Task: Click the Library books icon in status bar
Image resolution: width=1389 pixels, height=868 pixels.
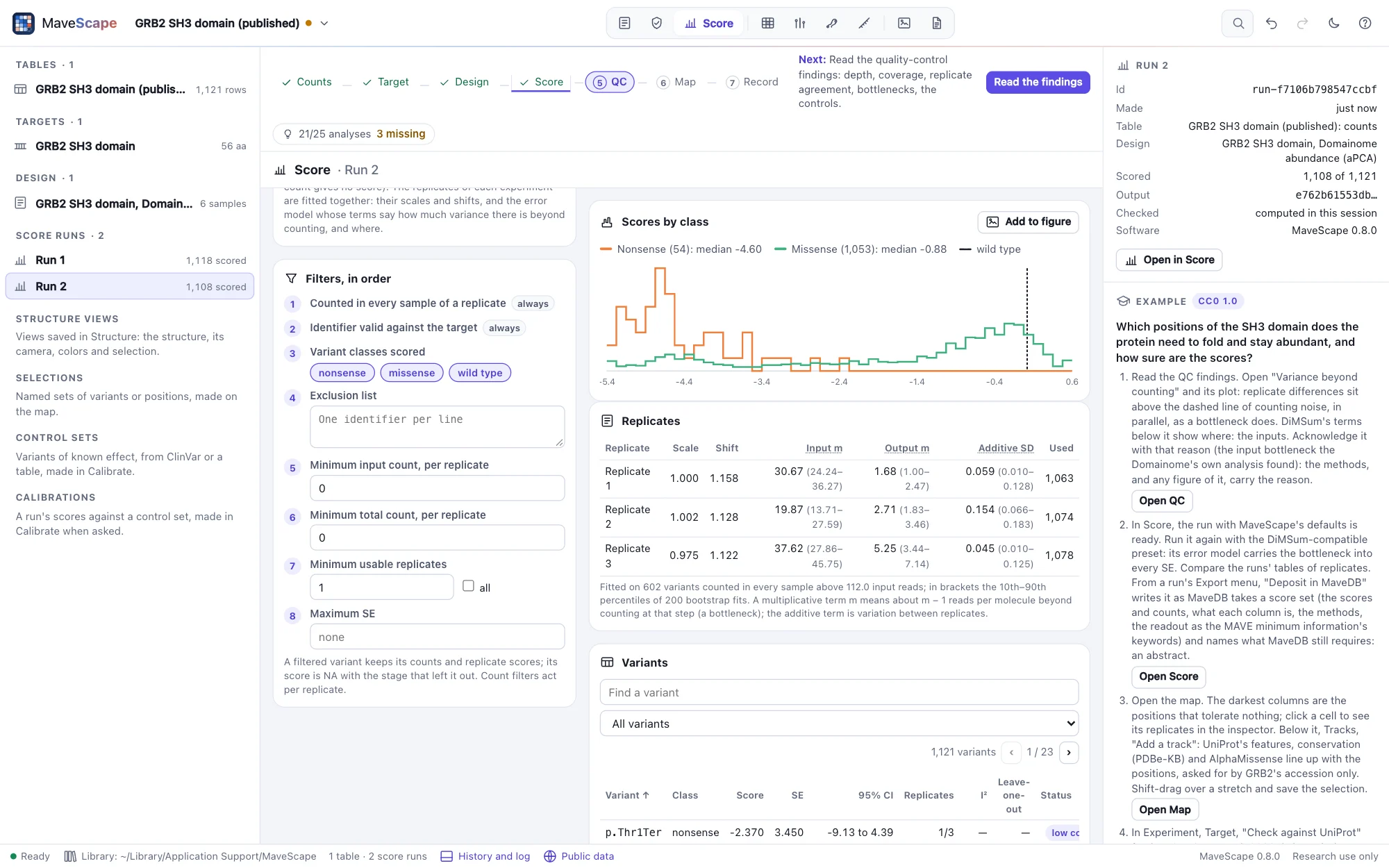Action: [70, 856]
